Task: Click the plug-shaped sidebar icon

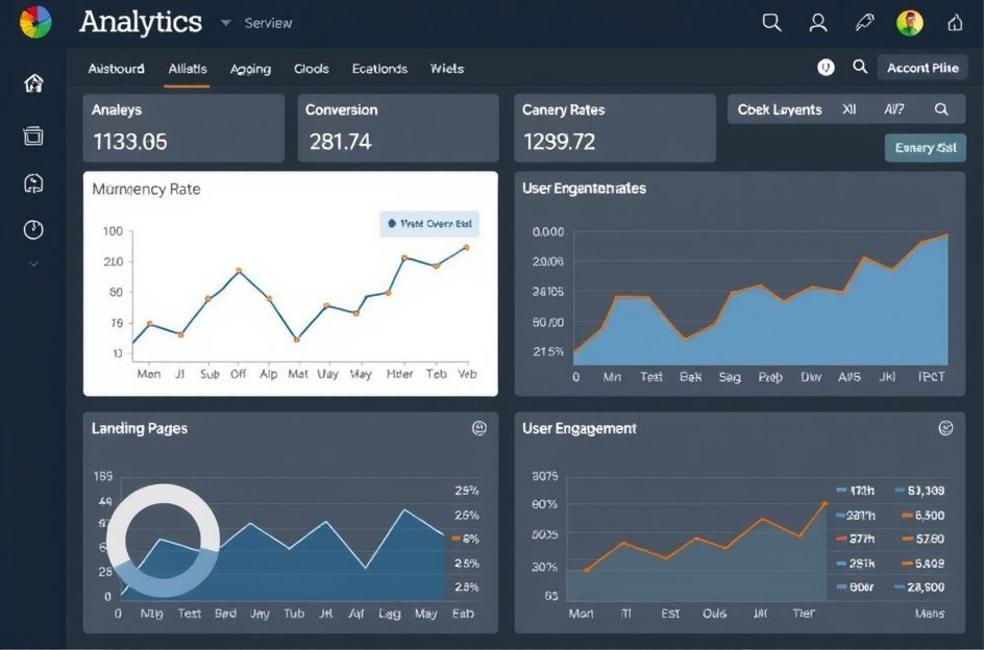Action: click(33, 183)
